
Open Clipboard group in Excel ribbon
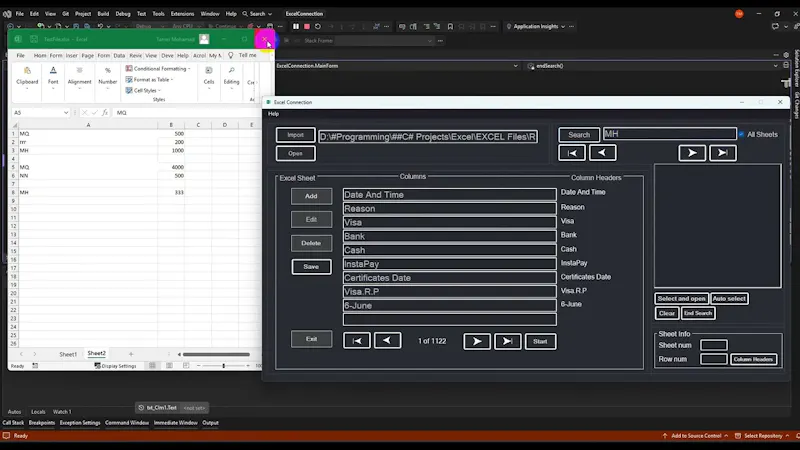click(x=27, y=78)
